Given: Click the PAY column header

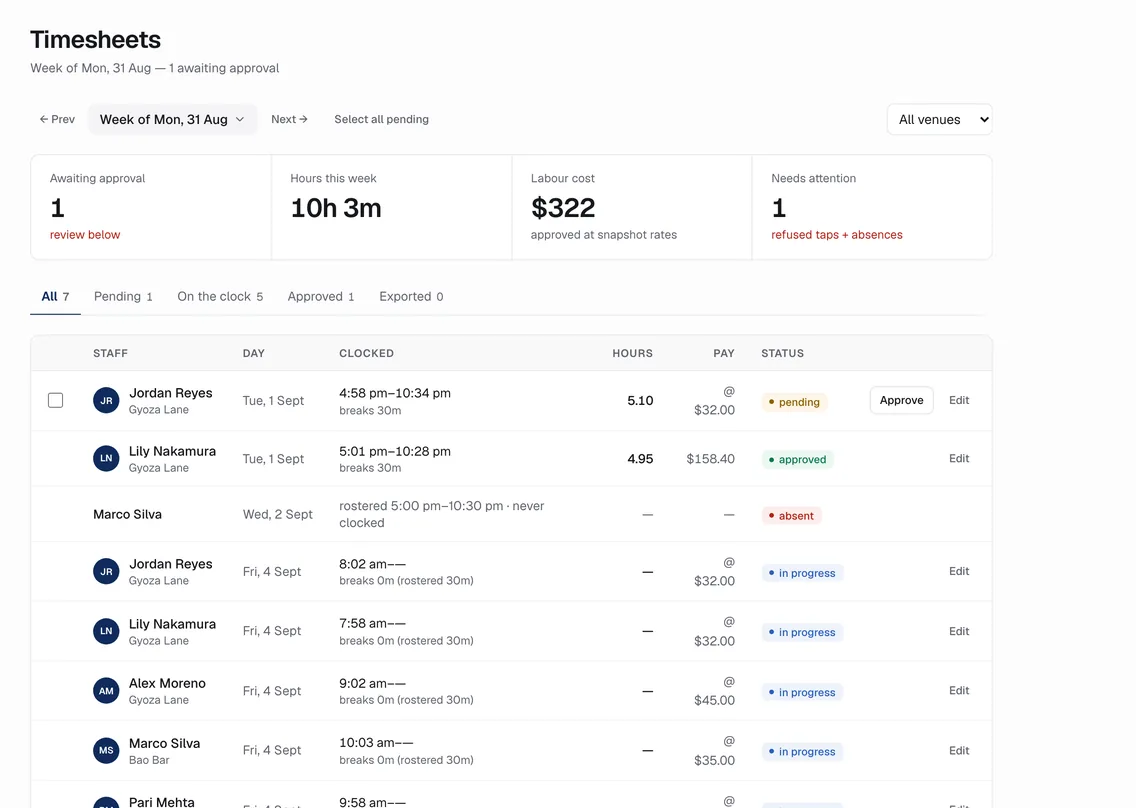Looking at the screenshot, I should click(x=724, y=353).
